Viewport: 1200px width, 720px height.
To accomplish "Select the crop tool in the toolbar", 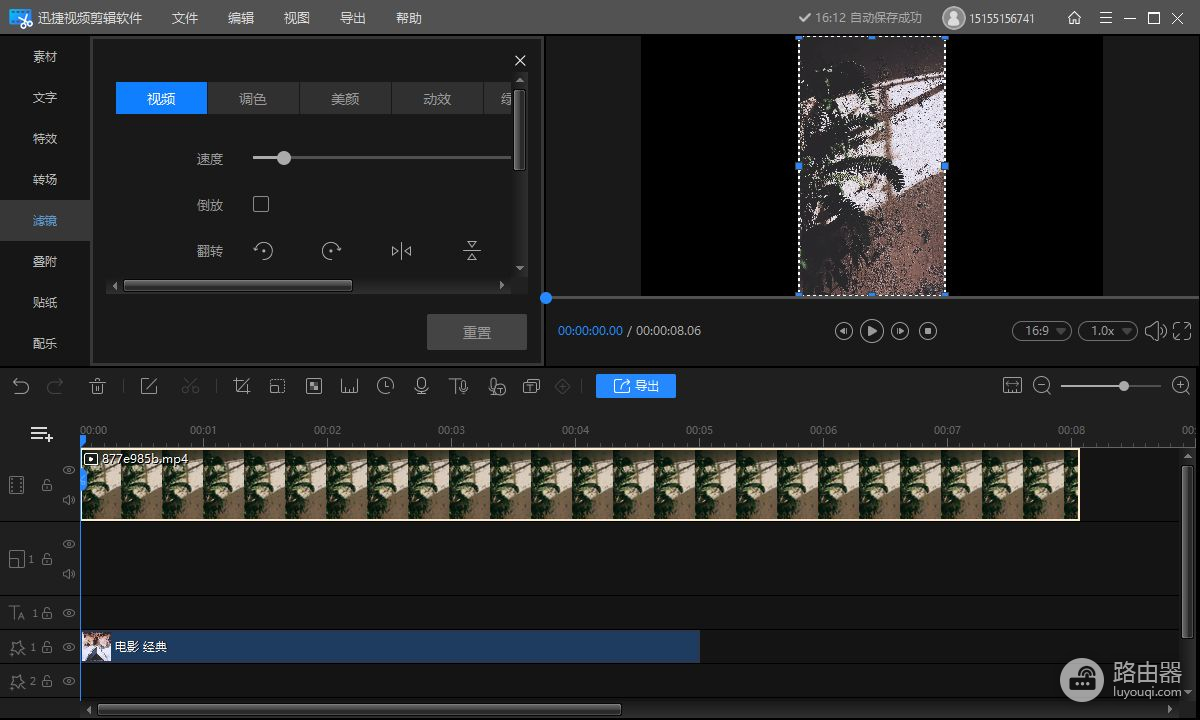I will tap(241, 386).
